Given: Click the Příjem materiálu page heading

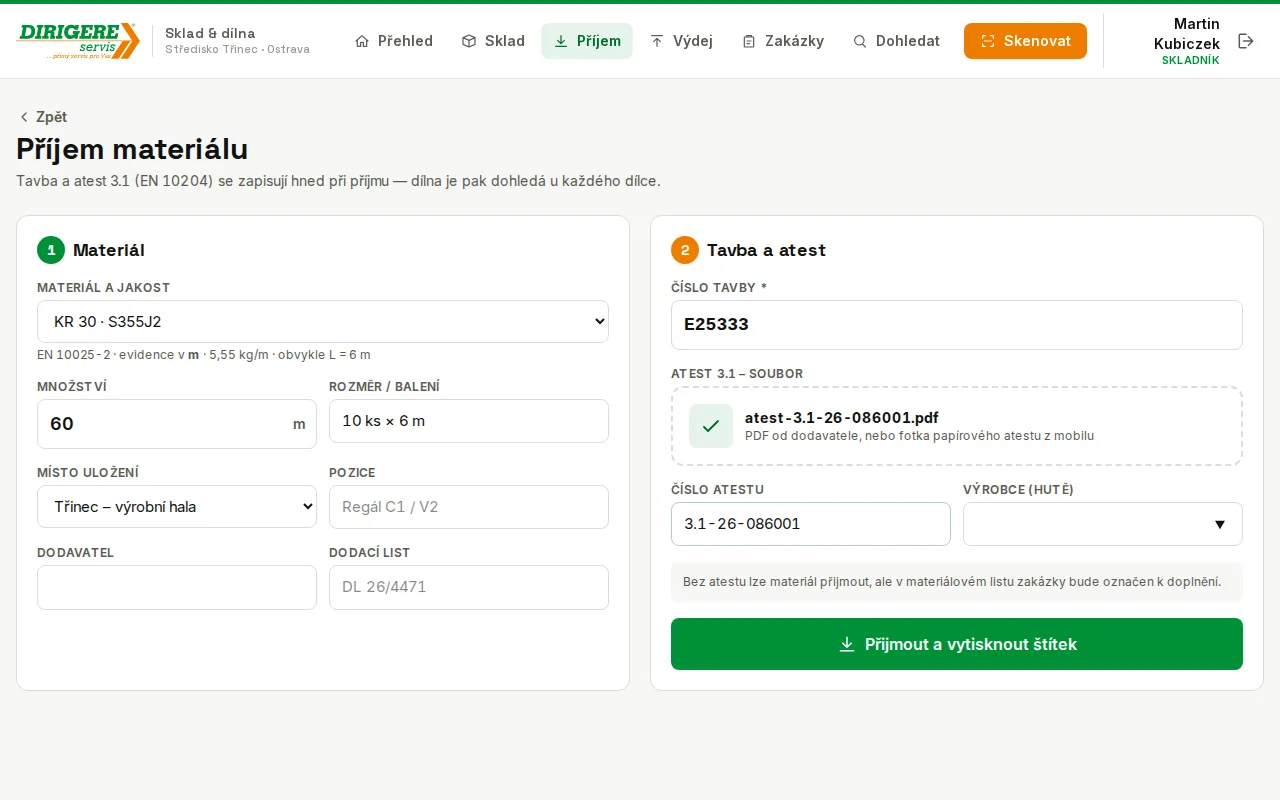Looking at the screenshot, I should tap(132, 149).
